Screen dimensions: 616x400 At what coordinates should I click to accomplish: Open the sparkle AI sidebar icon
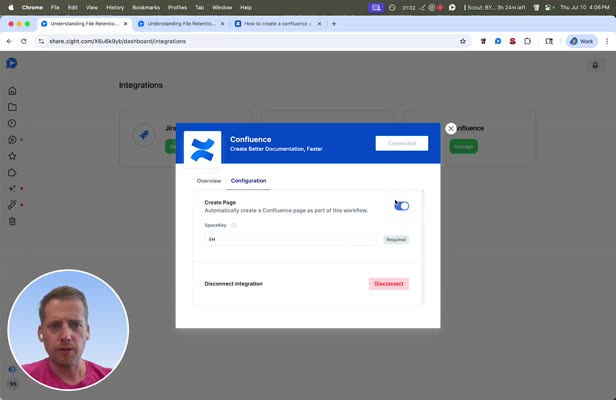12,189
